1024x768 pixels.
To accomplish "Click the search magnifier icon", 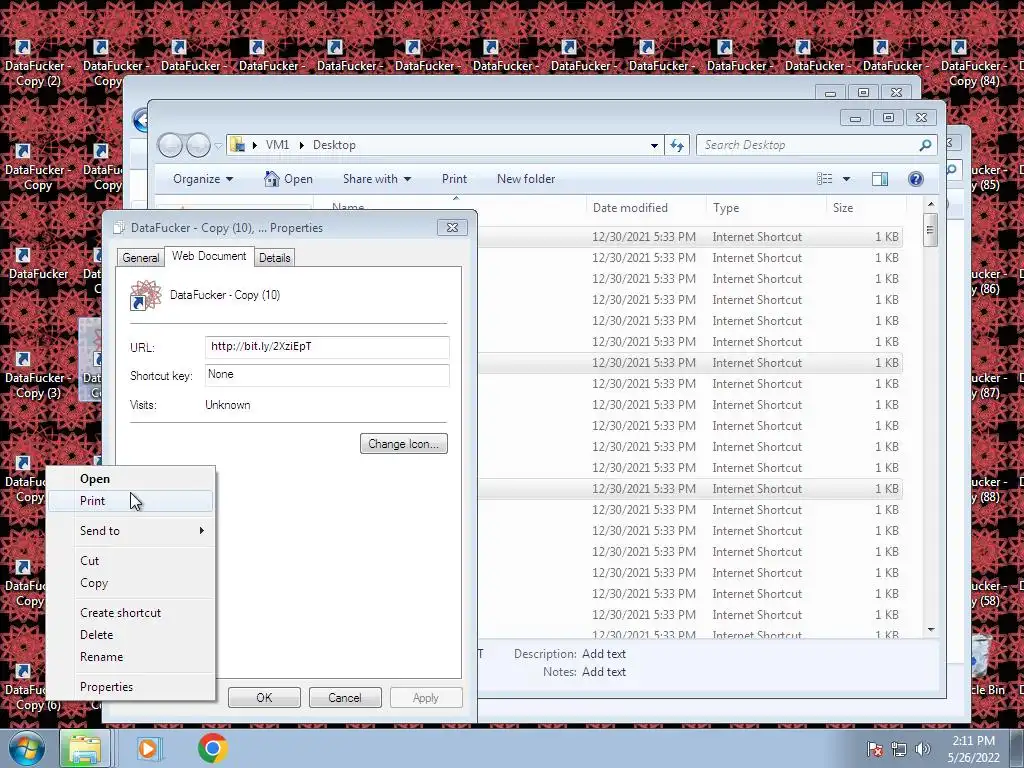I will click(x=925, y=145).
